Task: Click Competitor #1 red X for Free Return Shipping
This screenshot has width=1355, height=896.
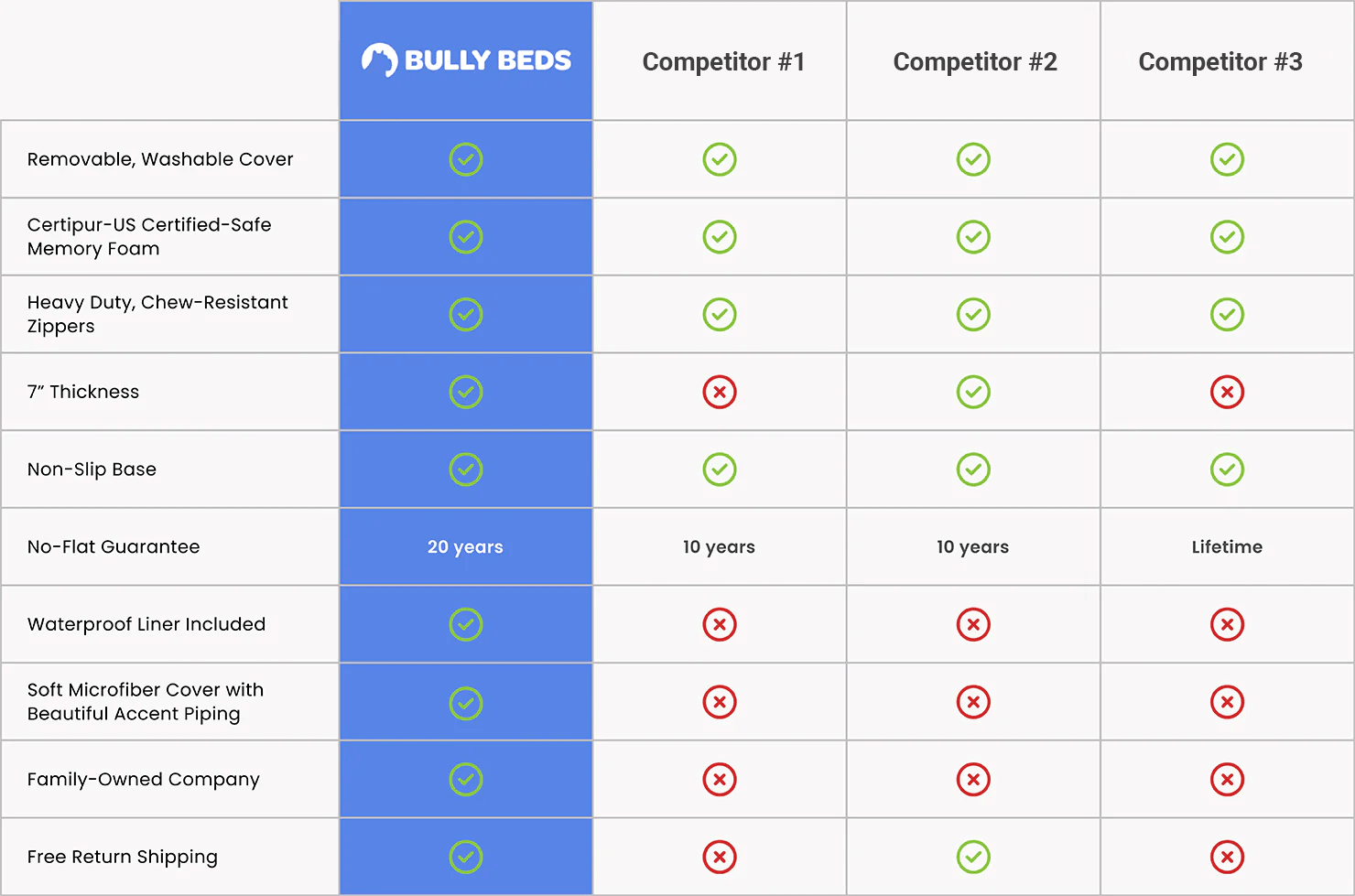Action: (720, 857)
